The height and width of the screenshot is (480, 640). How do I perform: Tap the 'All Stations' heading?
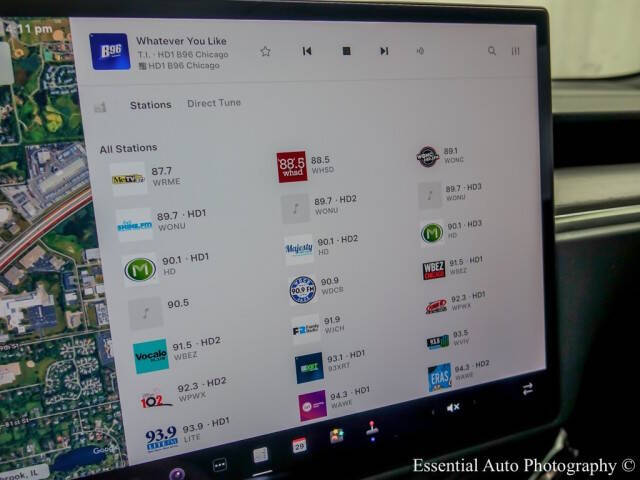129,149
